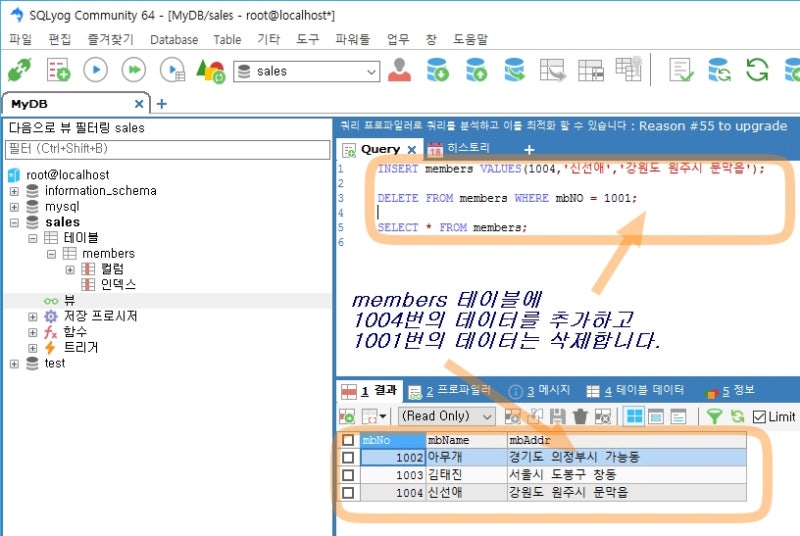Expand the 저장 프로시저 node
The height and width of the screenshot is (536, 800).
[x=33, y=317]
